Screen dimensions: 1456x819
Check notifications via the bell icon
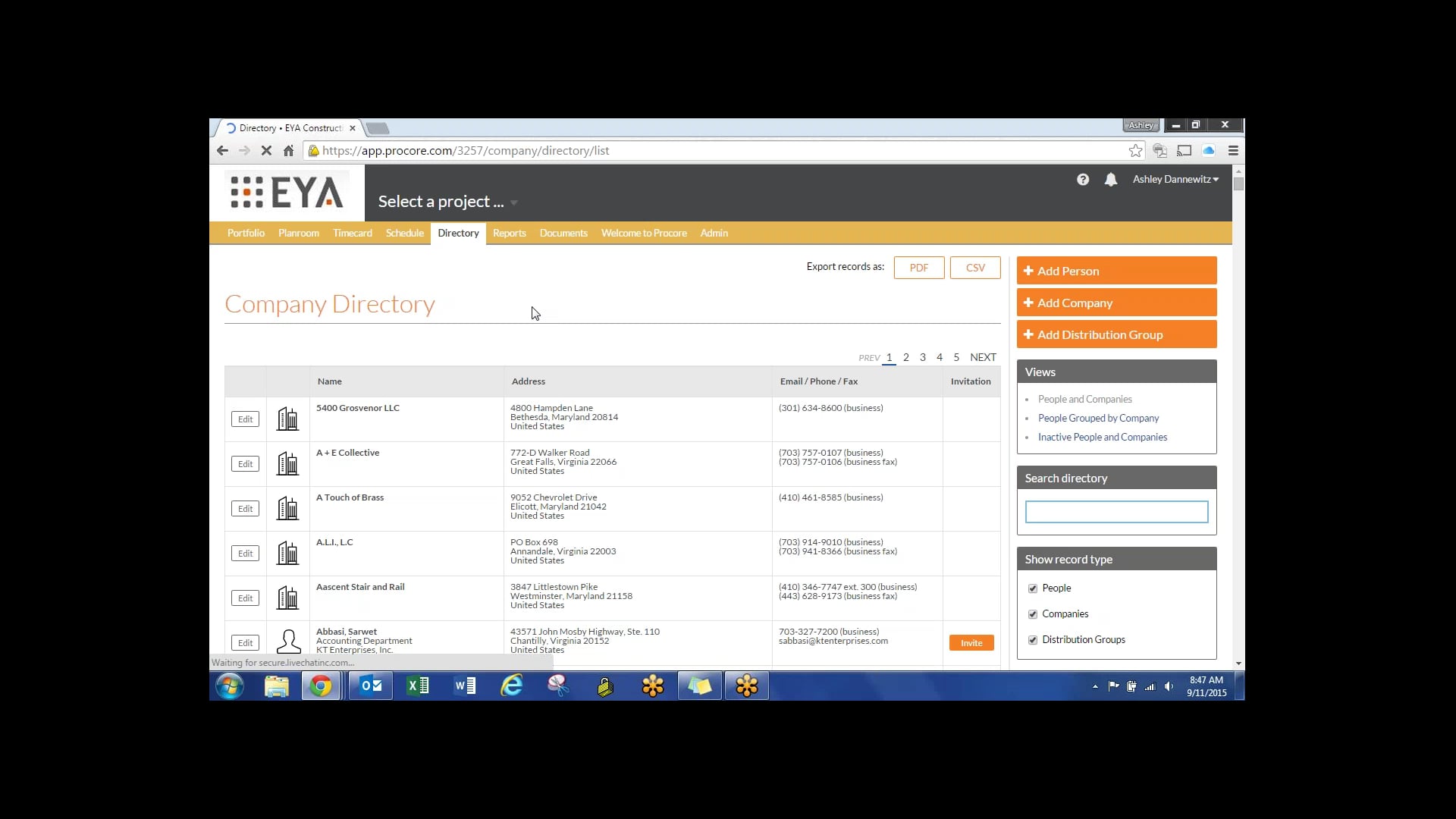(x=1112, y=180)
